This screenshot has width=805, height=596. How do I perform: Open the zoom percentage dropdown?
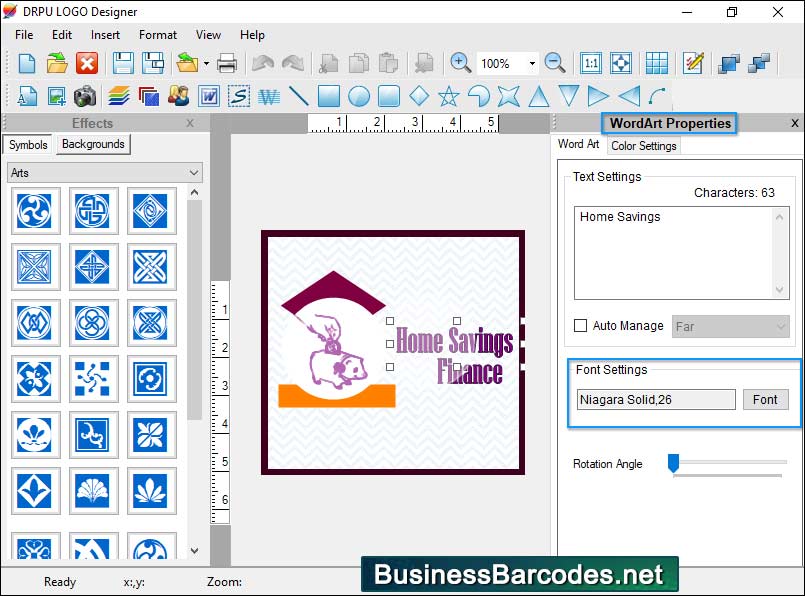click(x=532, y=62)
